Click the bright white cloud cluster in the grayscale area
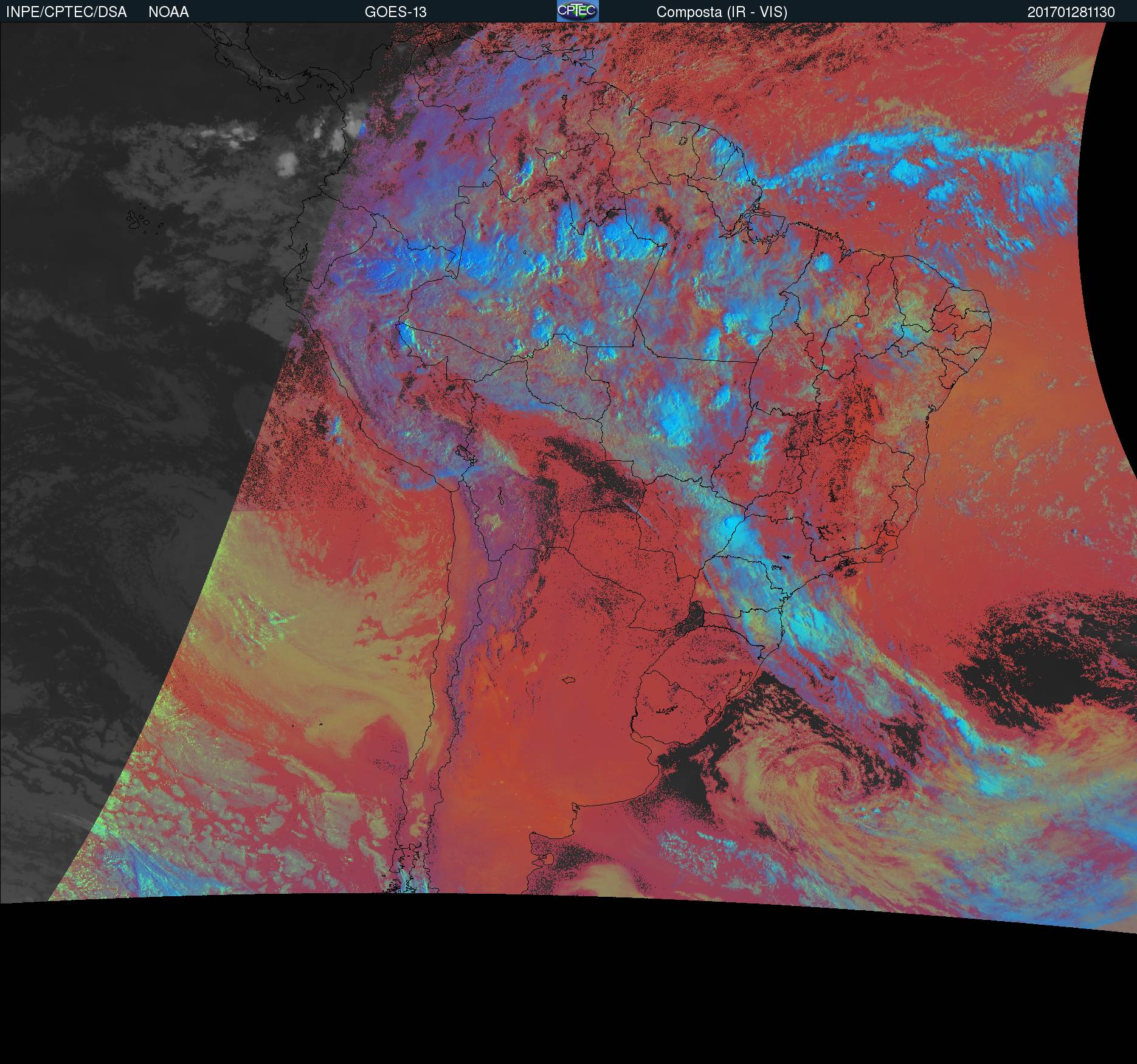Screen dimensions: 1137x1064 pos(286,162)
